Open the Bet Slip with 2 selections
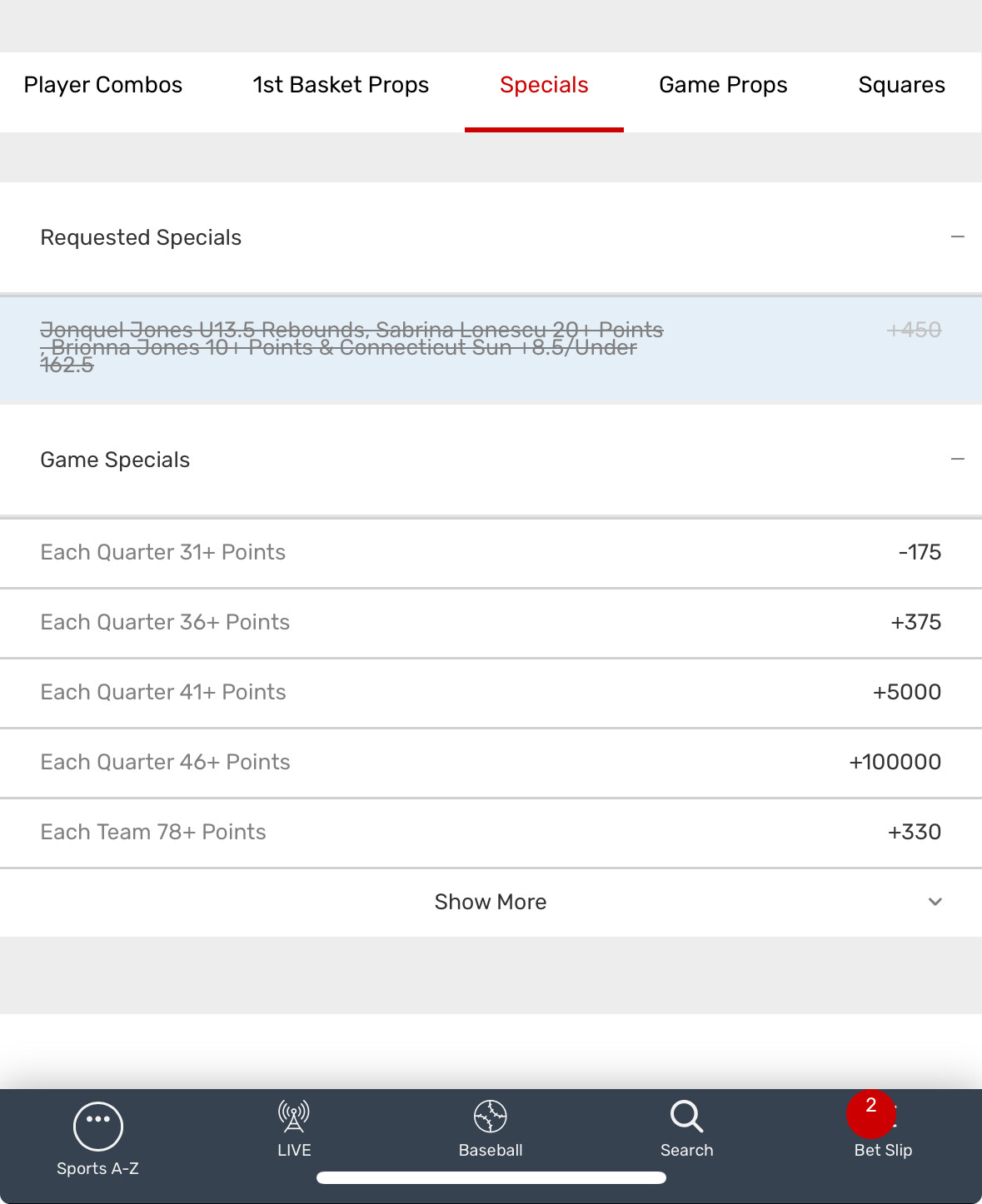The image size is (982, 1204). [882, 1126]
